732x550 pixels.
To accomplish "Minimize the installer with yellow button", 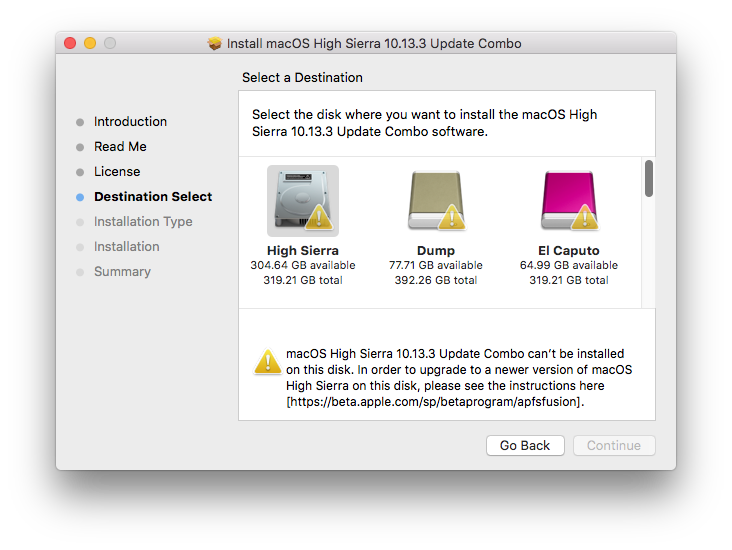I will (90, 43).
